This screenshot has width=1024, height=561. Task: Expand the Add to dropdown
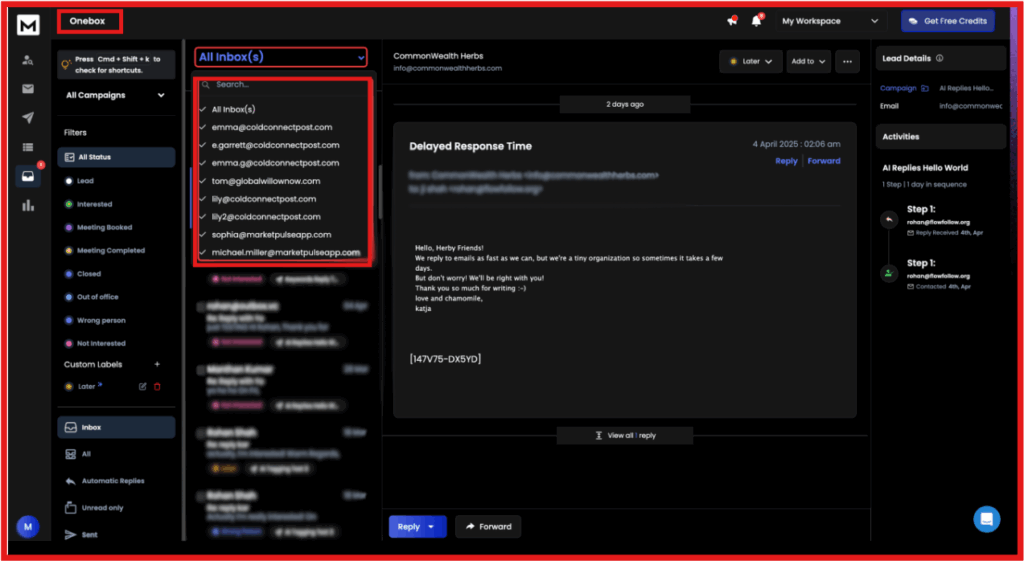click(808, 62)
